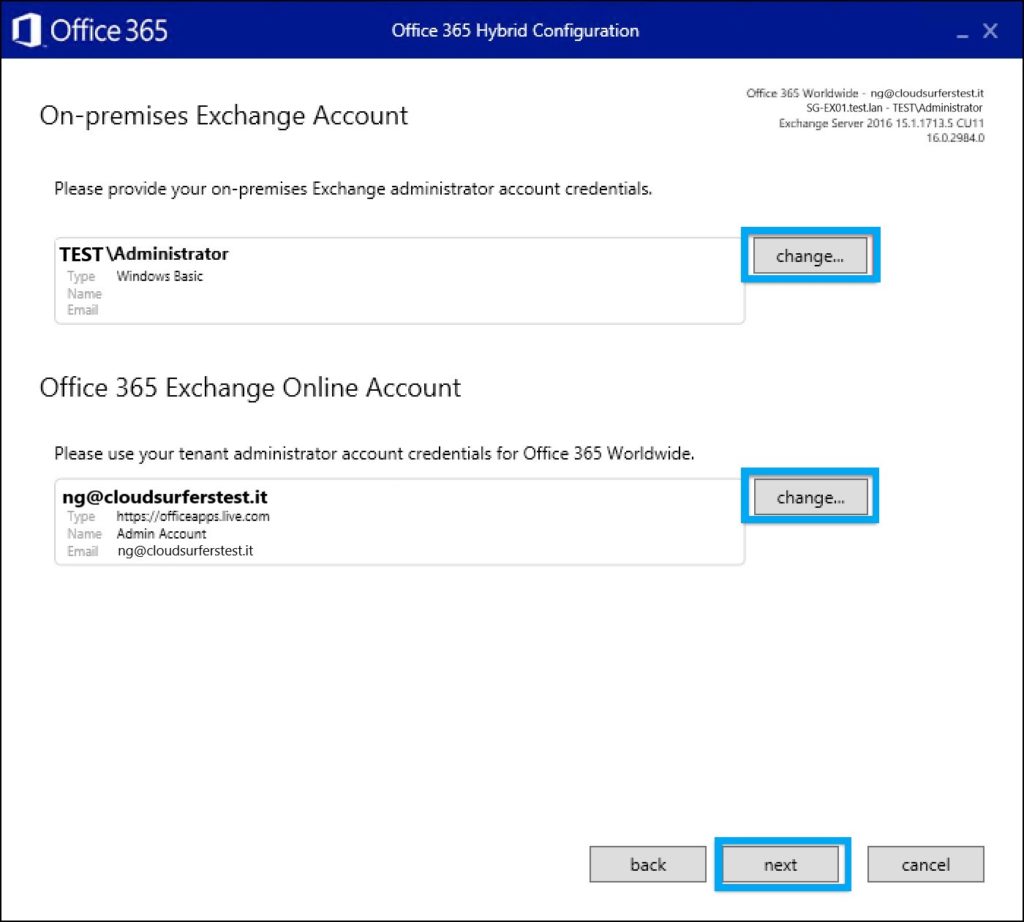Click the Windows Basic type value

point(159,276)
